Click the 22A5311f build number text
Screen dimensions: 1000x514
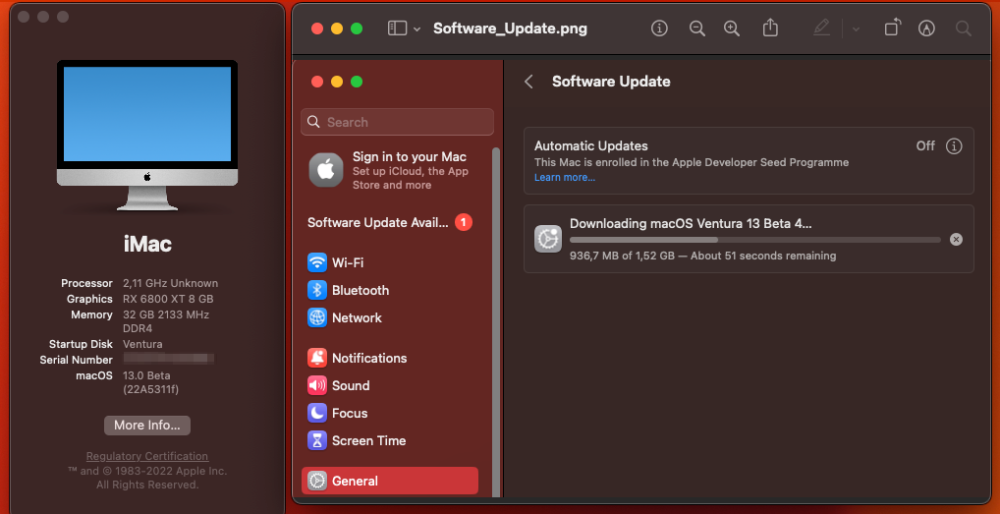coord(151,389)
